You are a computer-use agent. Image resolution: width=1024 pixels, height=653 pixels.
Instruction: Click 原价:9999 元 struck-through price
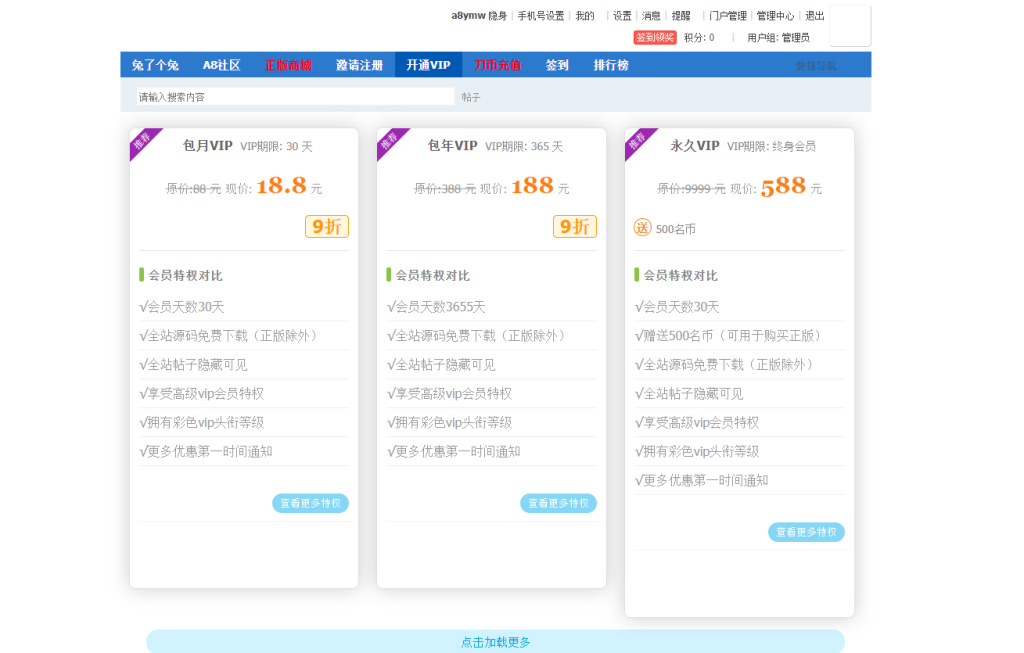pyautogui.click(x=691, y=189)
